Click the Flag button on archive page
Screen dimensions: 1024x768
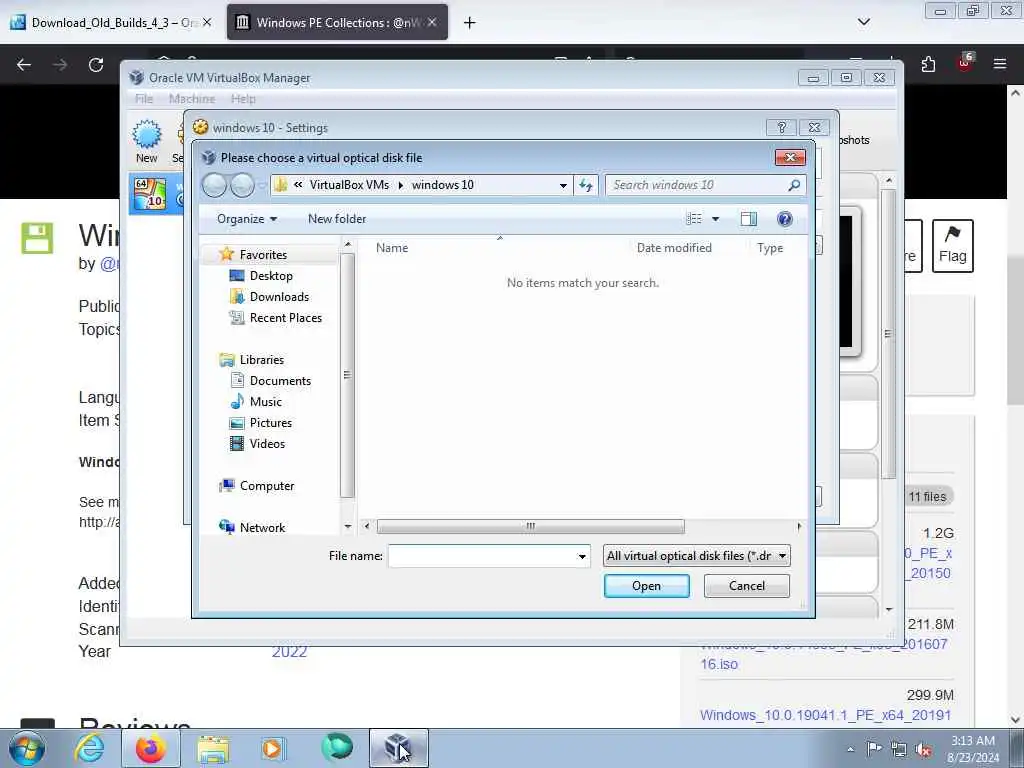[953, 246]
